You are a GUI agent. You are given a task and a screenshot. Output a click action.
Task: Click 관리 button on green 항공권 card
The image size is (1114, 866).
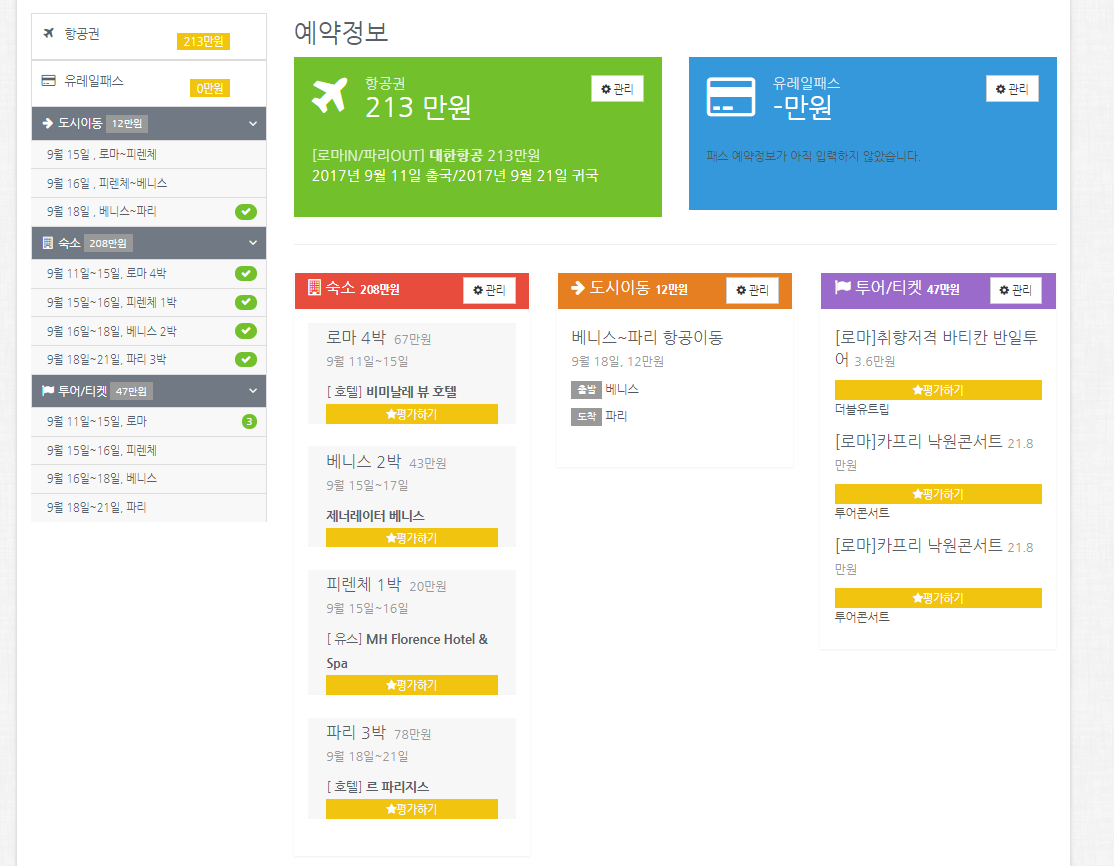(617, 89)
